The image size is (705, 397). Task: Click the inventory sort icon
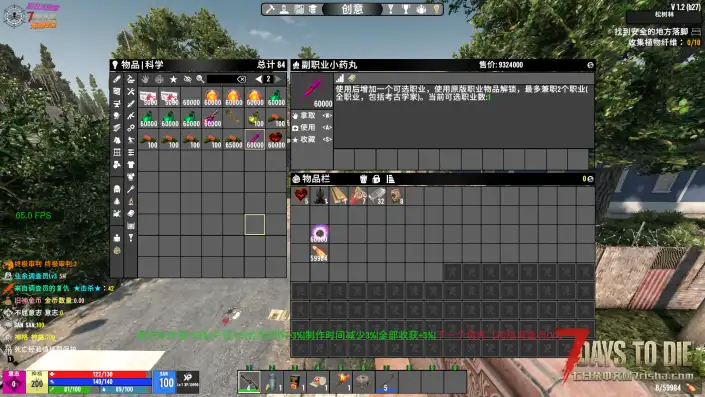pyautogui.click(x=390, y=179)
